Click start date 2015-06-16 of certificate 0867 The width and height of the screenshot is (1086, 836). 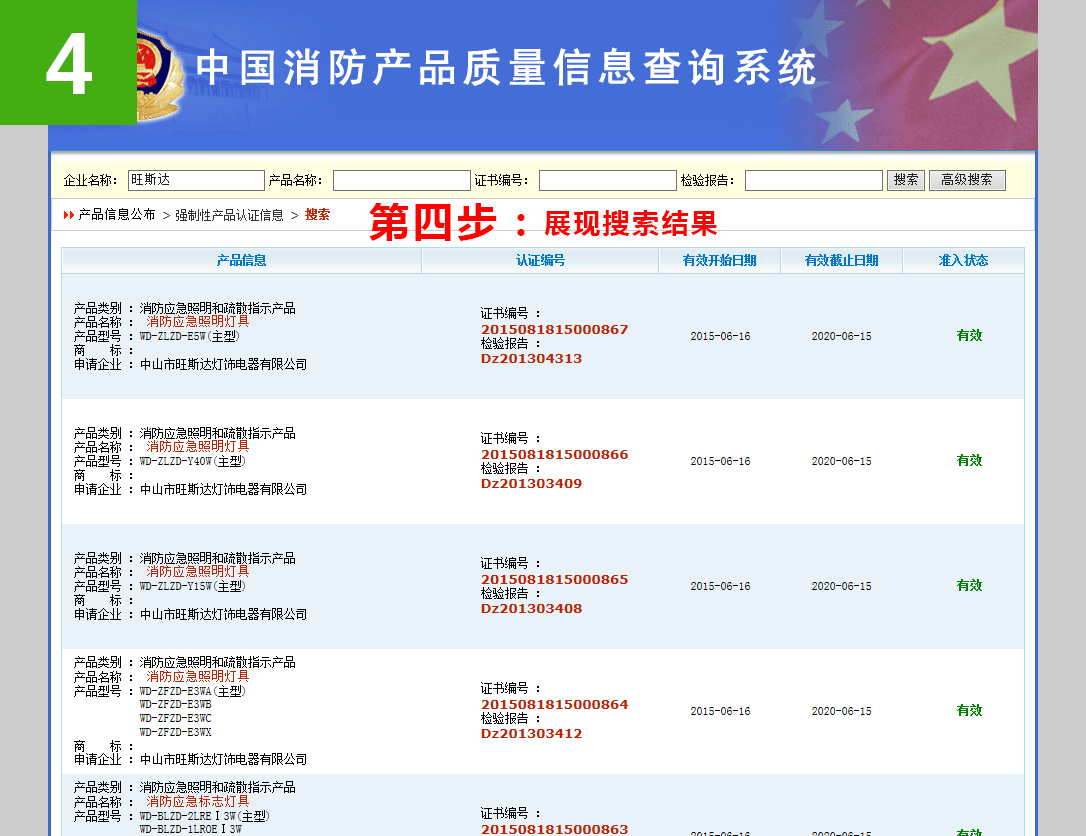coord(720,336)
